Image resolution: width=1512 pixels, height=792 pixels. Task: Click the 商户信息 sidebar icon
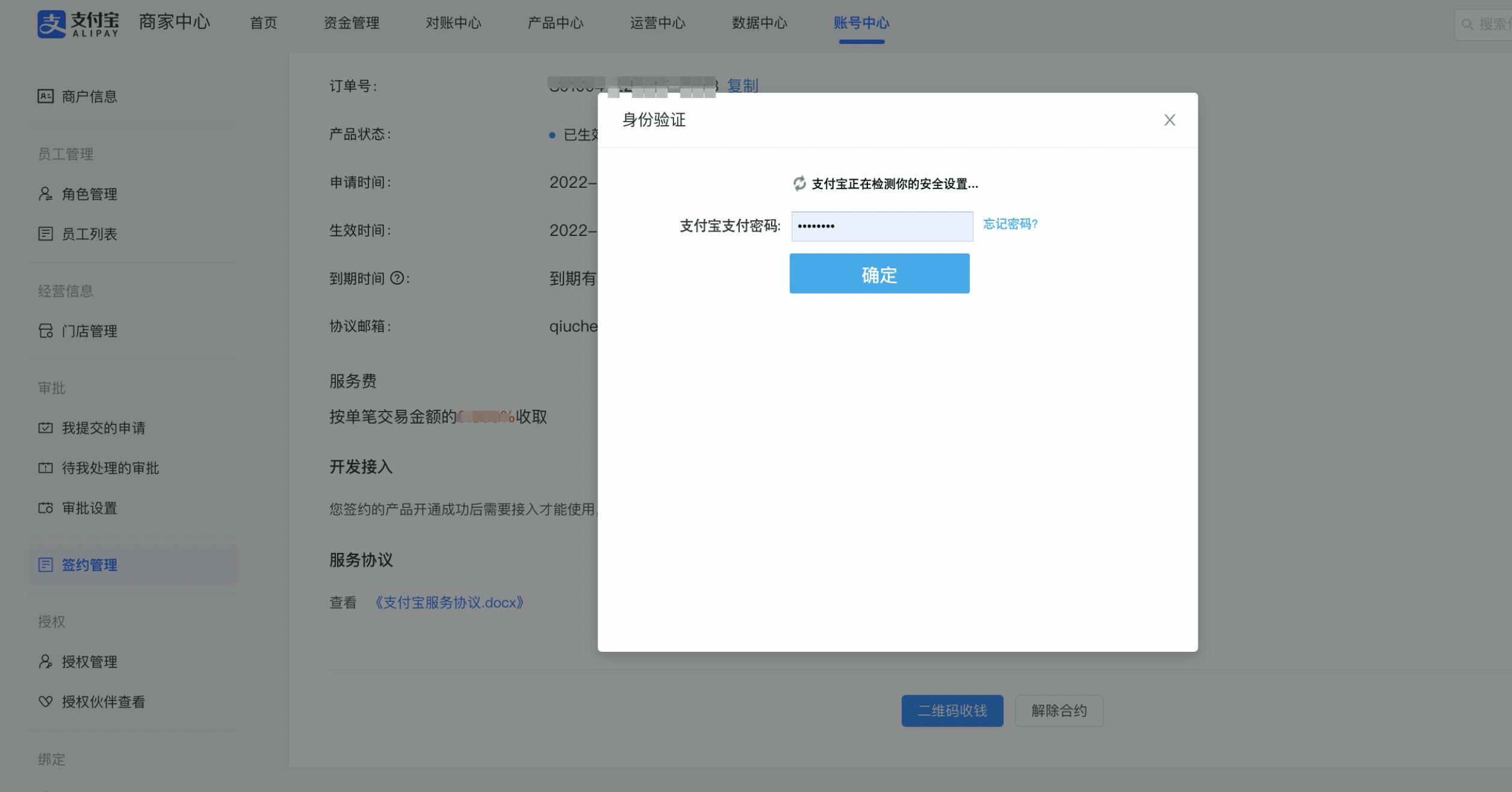pos(45,96)
